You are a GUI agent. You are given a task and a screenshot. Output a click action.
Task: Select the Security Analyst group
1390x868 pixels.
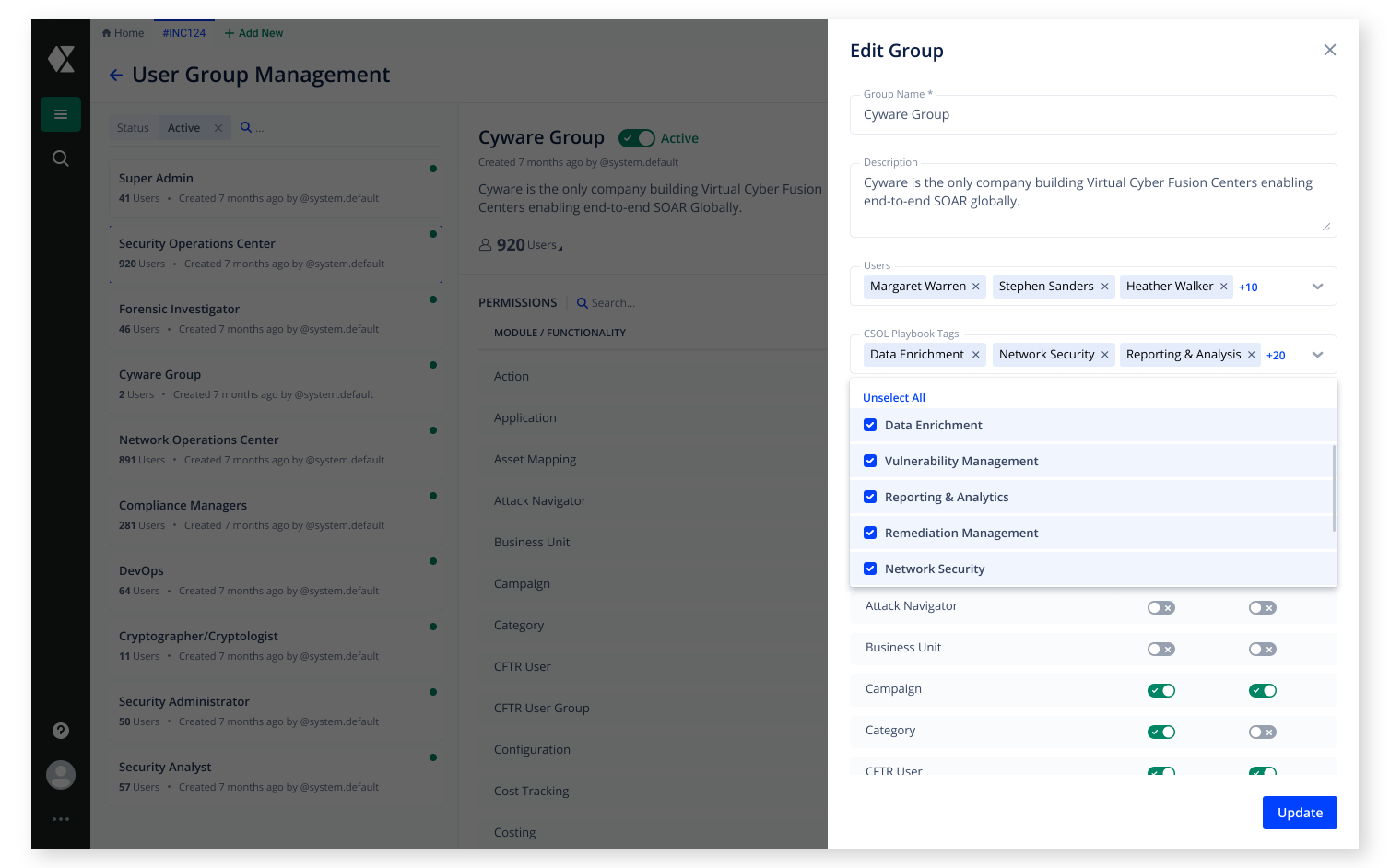(275, 777)
